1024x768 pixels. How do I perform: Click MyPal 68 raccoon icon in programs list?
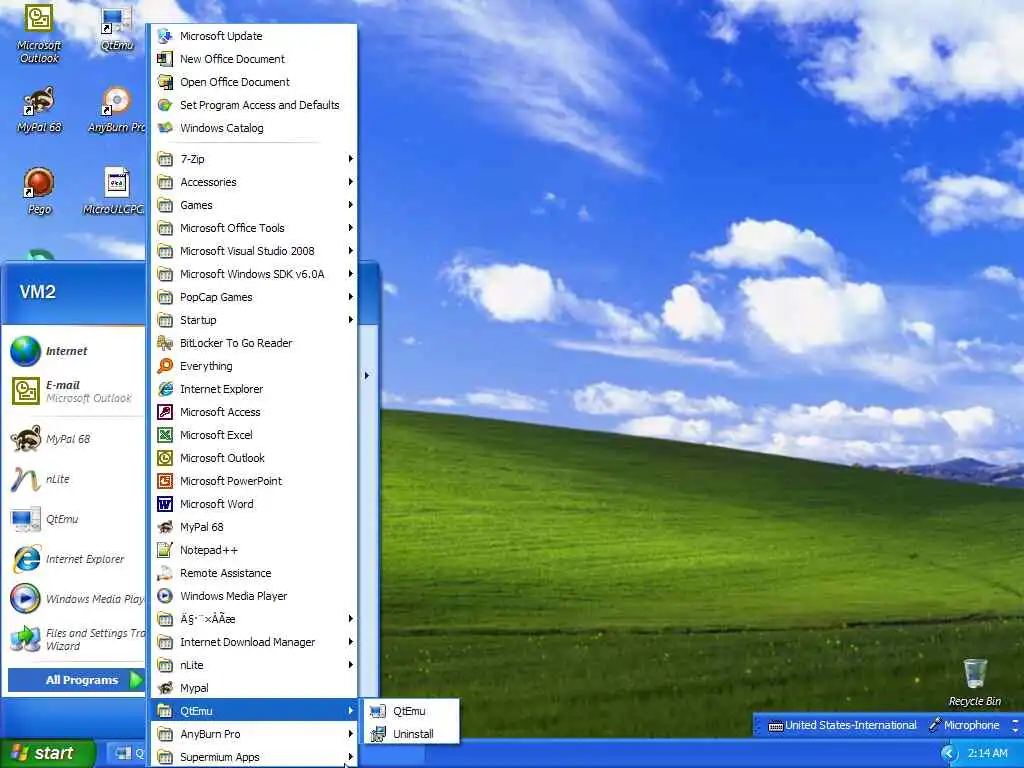pos(165,527)
